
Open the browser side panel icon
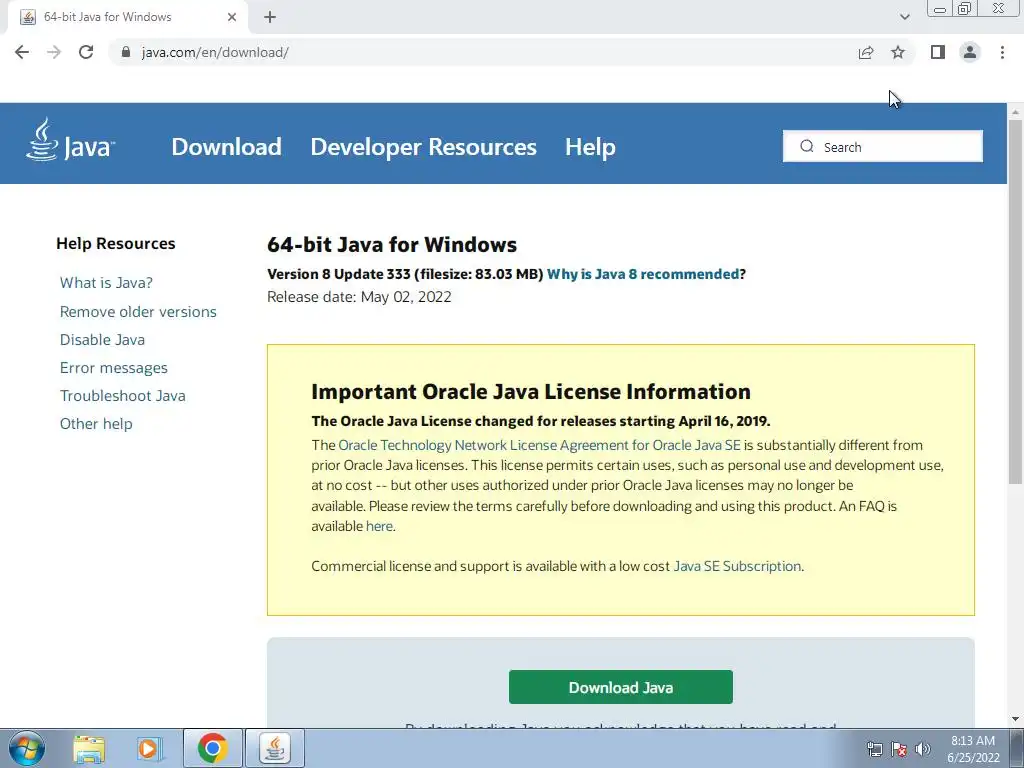pyautogui.click(x=938, y=52)
